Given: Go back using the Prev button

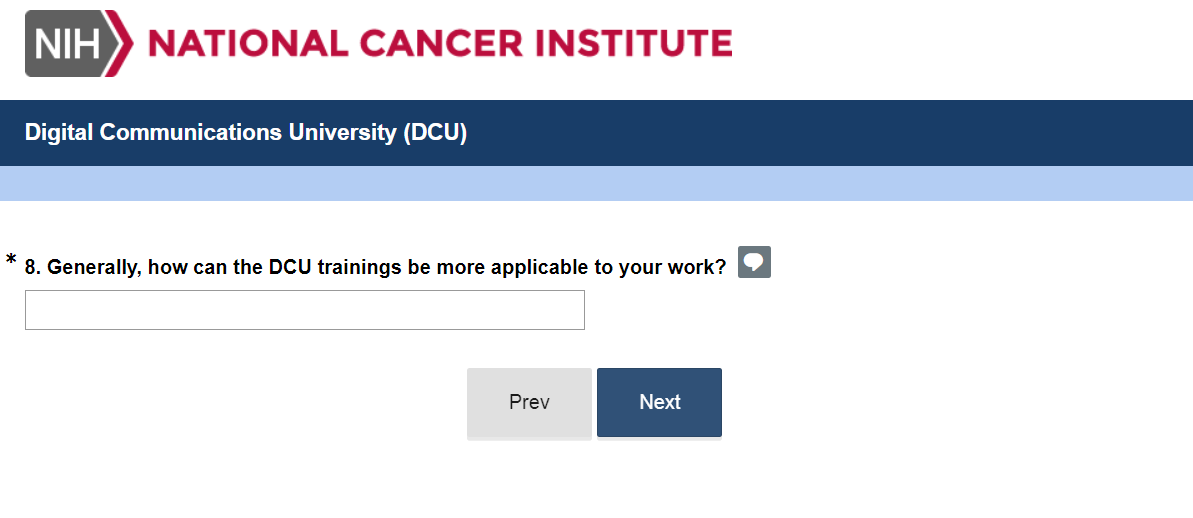Looking at the screenshot, I should point(529,402).
